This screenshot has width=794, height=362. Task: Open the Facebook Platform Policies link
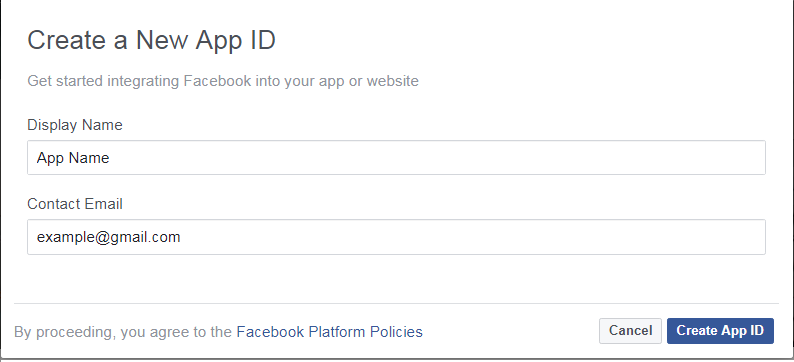[330, 332]
